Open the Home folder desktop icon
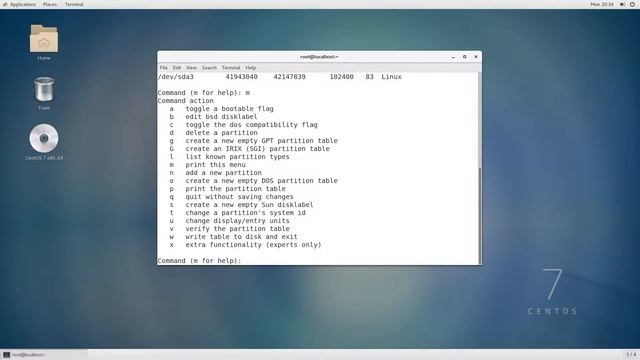 pos(44,42)
